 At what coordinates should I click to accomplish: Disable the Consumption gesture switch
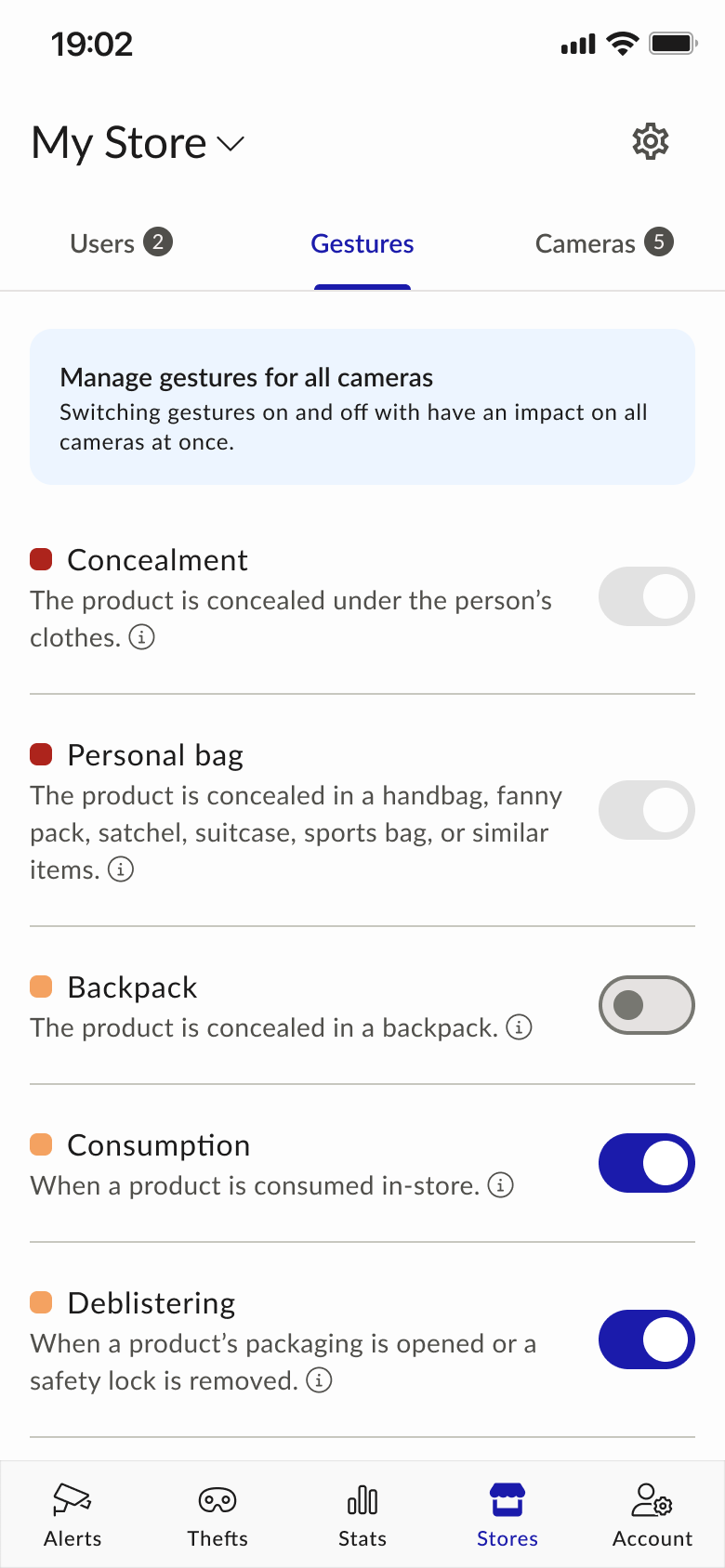646,1163
